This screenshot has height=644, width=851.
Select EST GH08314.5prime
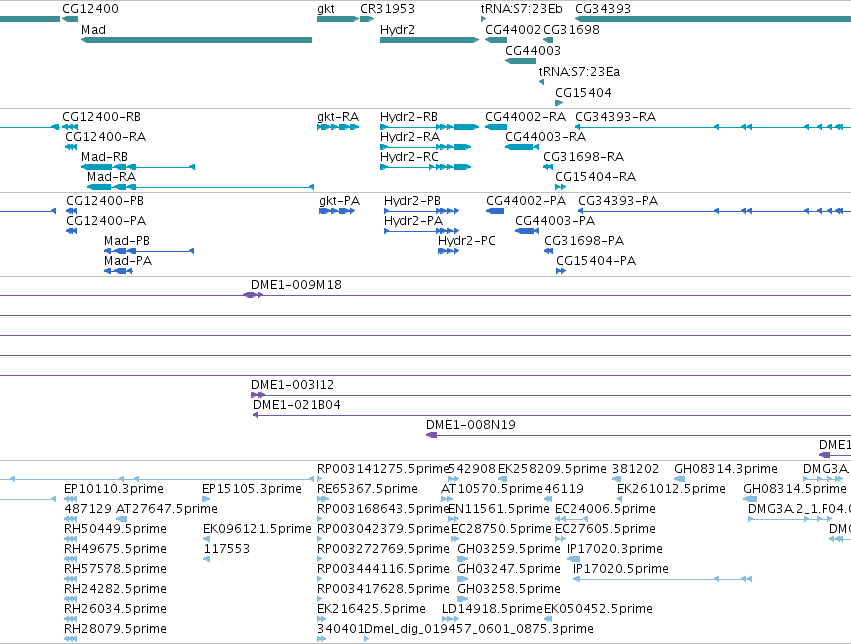coord(795,489)
